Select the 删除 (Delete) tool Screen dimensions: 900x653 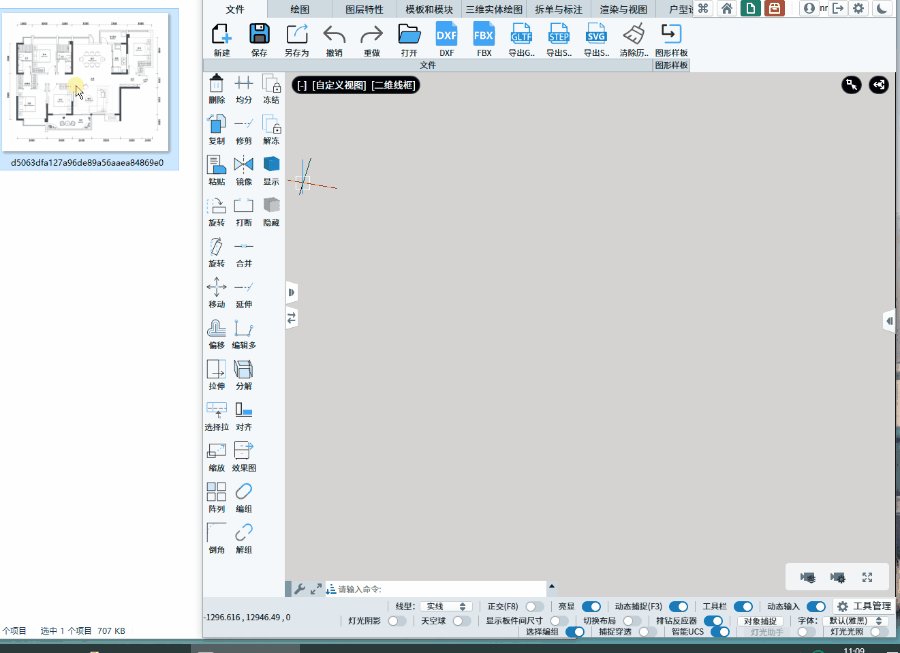[216, 84]
